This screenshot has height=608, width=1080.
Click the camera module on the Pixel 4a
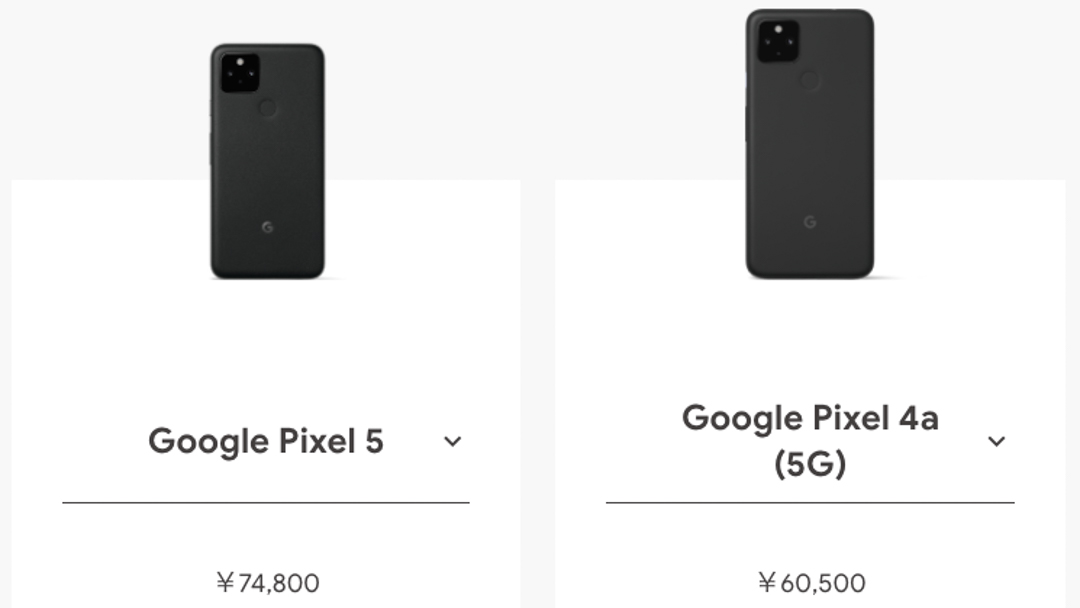[x=777, y=42]
